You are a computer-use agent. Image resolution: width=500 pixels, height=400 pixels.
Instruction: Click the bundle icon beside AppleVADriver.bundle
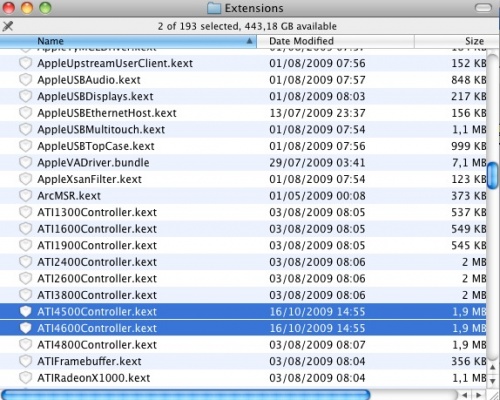25,162
